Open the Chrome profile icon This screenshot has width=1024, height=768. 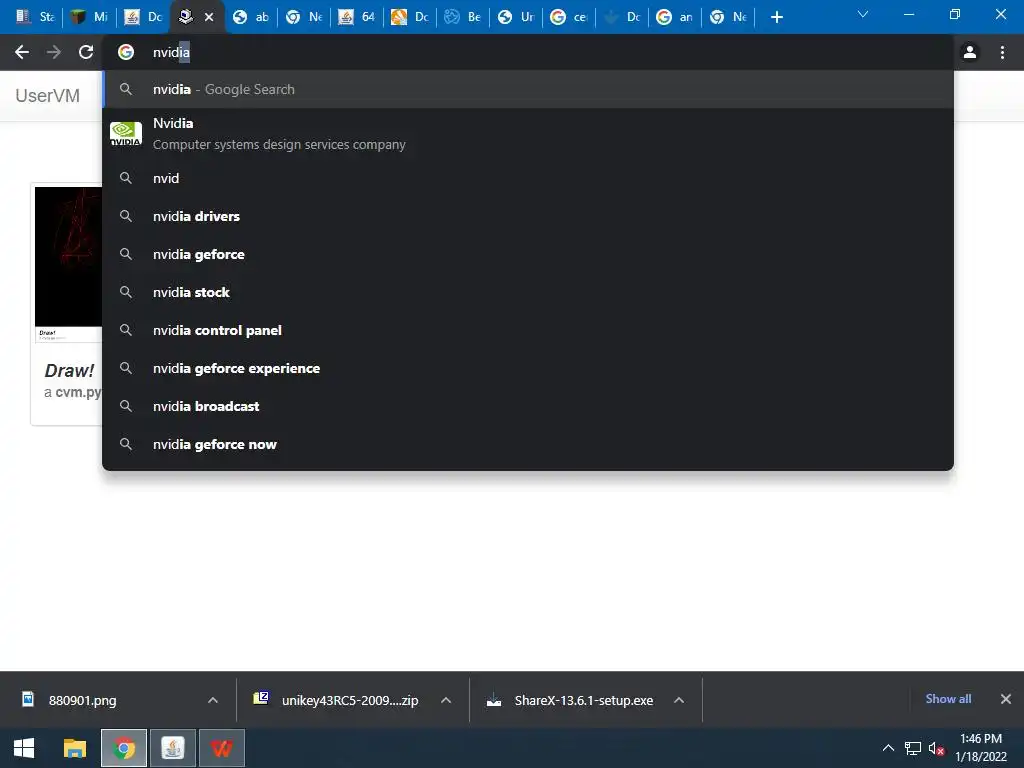click(x=970, y=52)
